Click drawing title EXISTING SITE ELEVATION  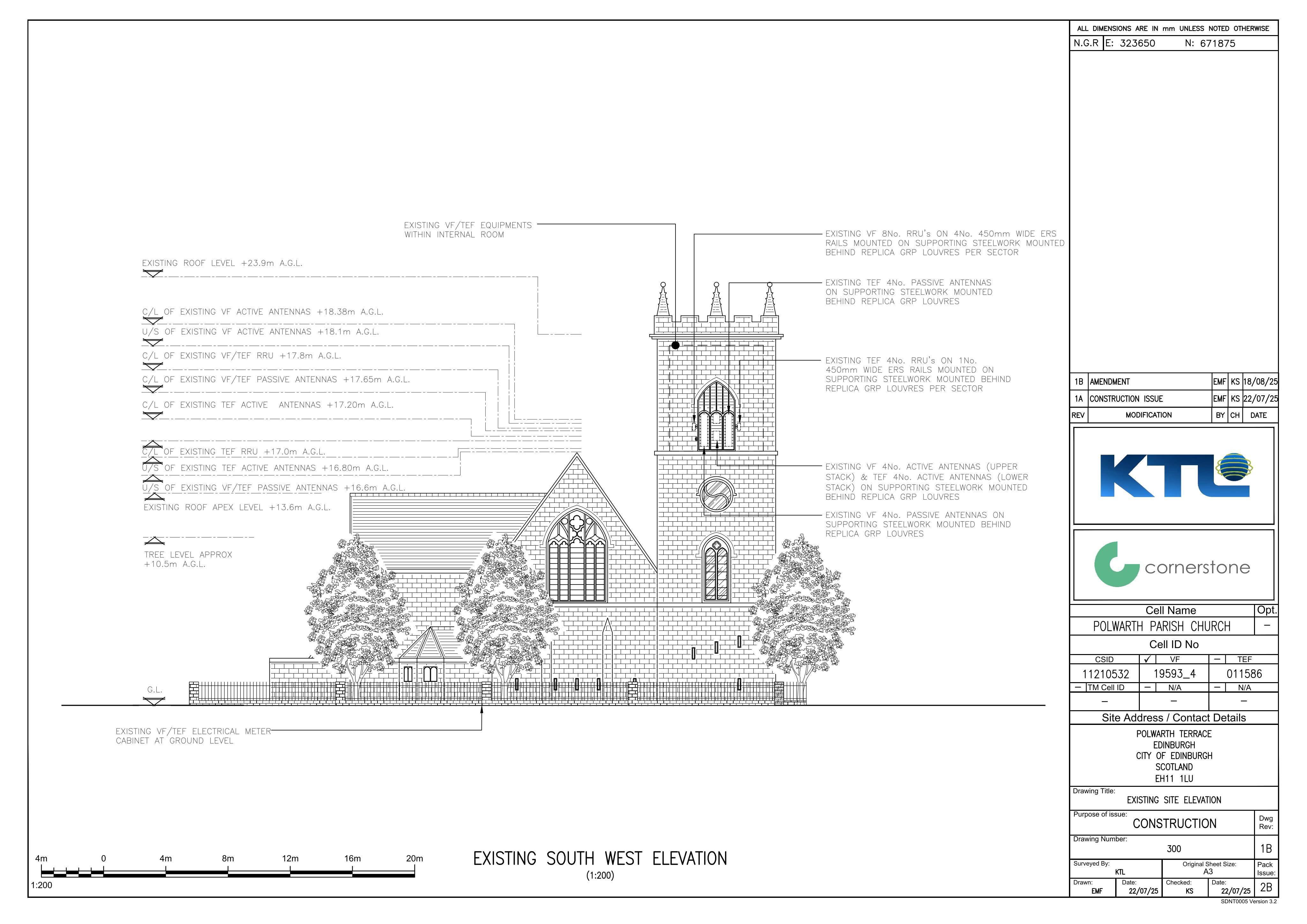(x=1174, y=801)
